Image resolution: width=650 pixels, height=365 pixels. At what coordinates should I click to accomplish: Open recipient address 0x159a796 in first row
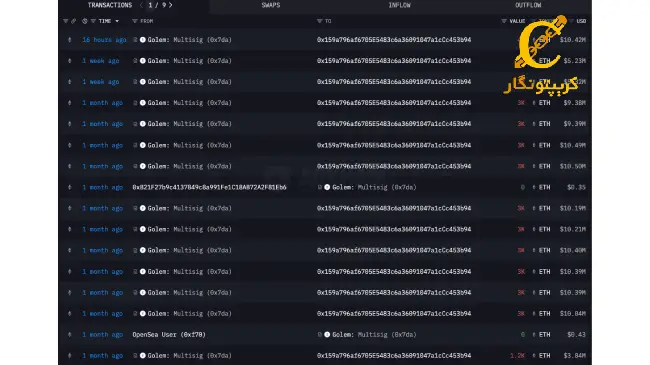tap(394, 40)
